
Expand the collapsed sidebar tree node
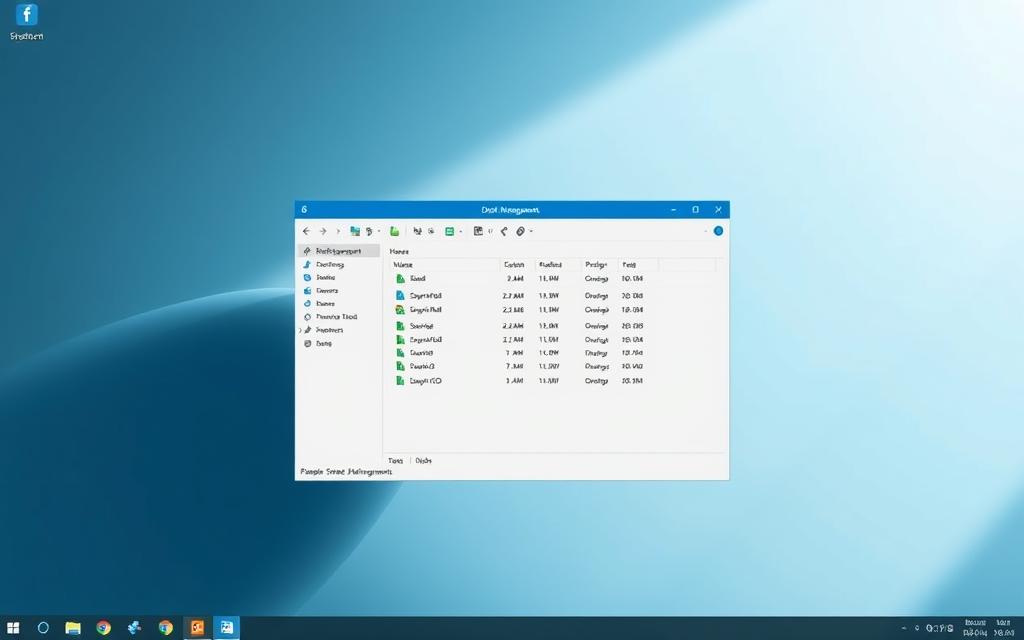pos(300,330)
